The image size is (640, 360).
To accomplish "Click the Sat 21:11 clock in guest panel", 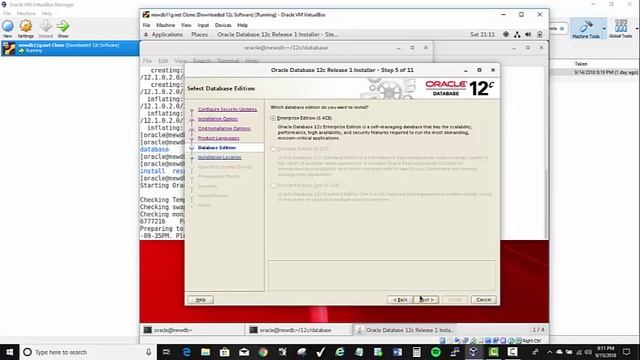I will pyautogui.click(x=482, y=35).
